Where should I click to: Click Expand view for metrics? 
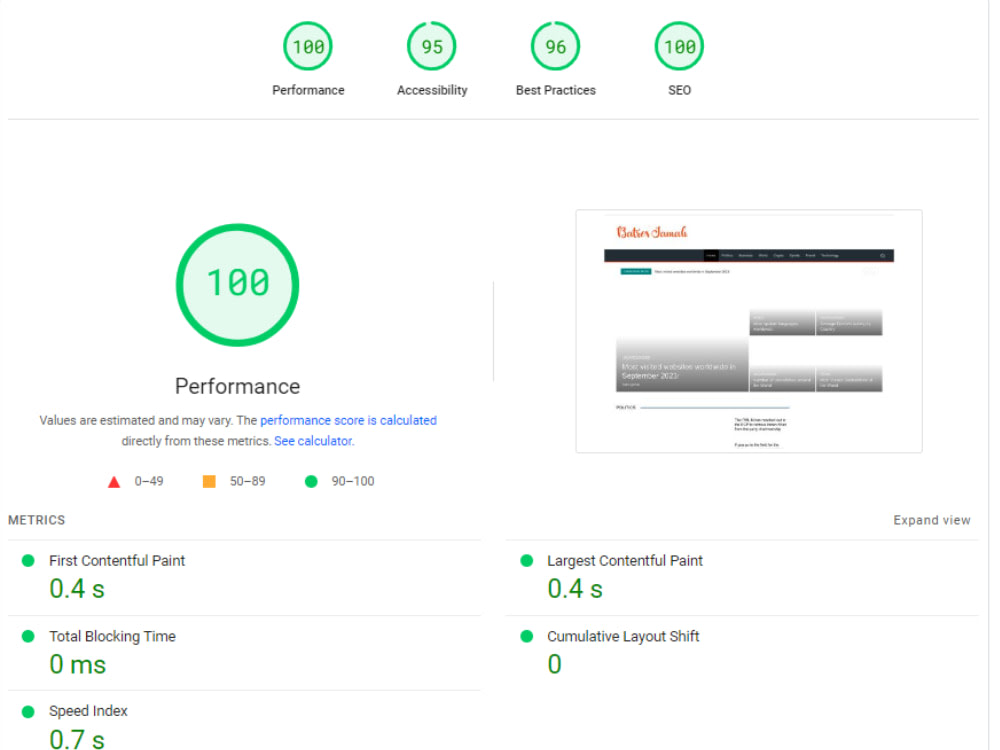pos(932,520)
